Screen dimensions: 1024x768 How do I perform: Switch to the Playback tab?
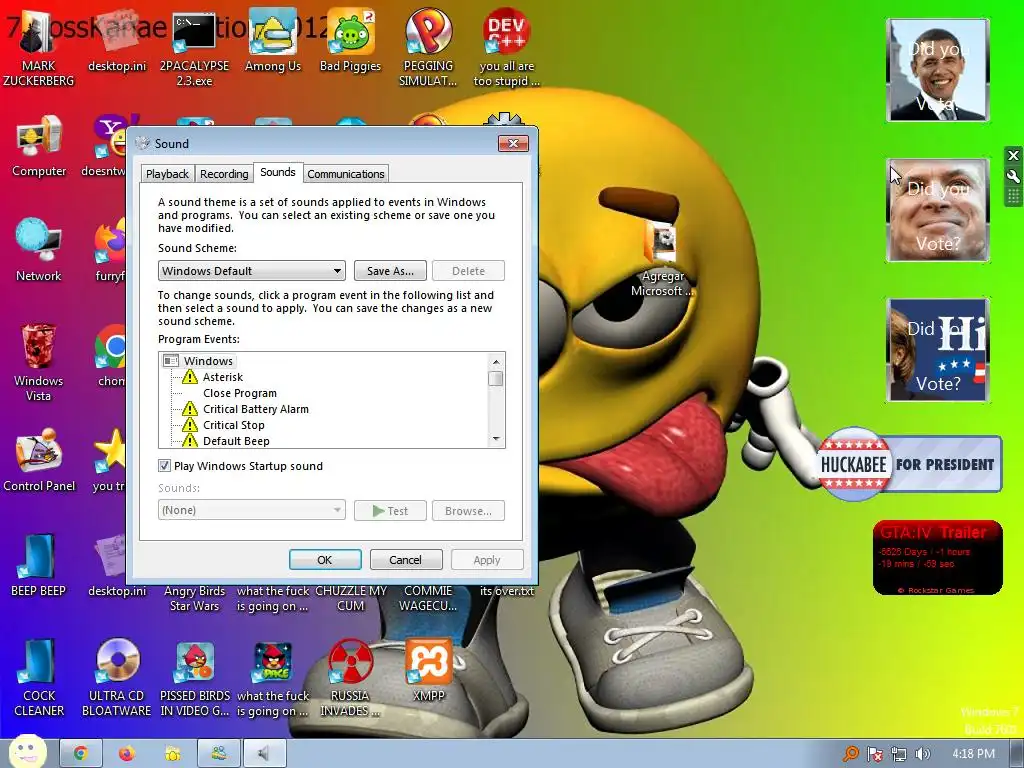click(167, 174)
